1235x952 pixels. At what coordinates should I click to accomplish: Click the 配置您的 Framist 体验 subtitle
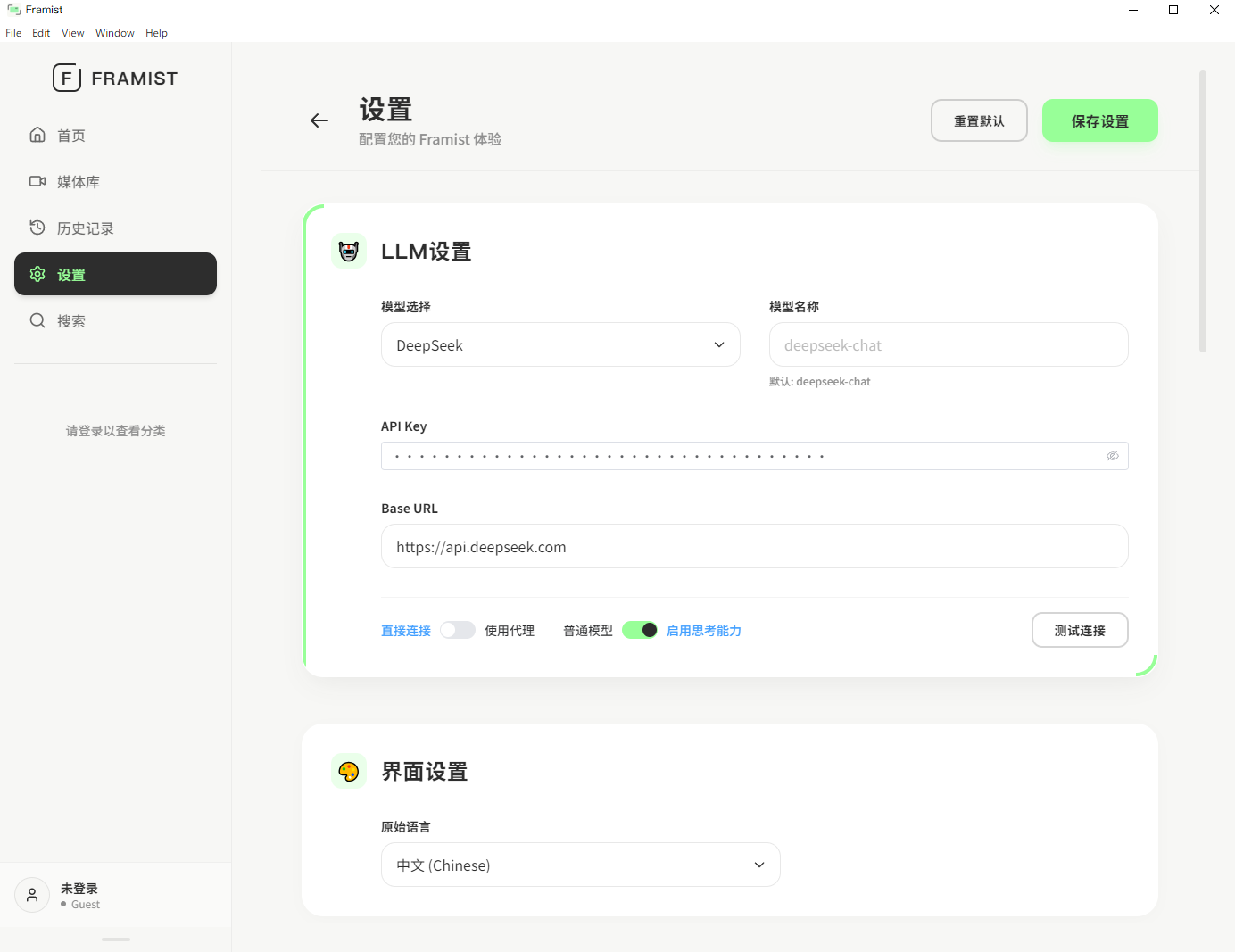[x=430, y=139]
